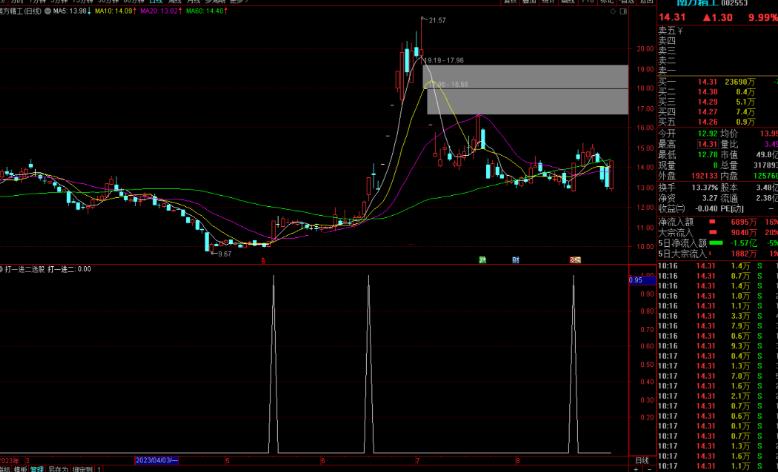Click the 净流入额 row
The height and width of the screenshot is (472, 778).
coord(718,222)
